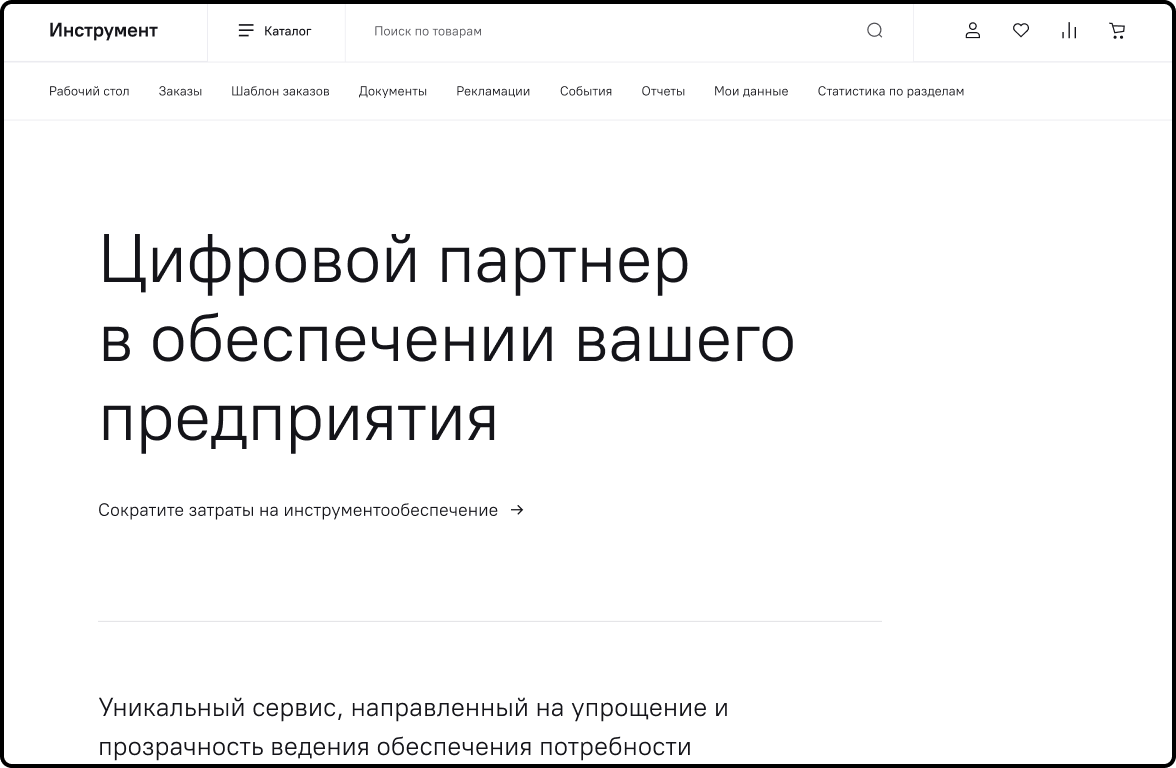Screen dimensions: 1176x768
Task: Click the Каталог hamburger menu icon
Action: click(x=246, y=31)
